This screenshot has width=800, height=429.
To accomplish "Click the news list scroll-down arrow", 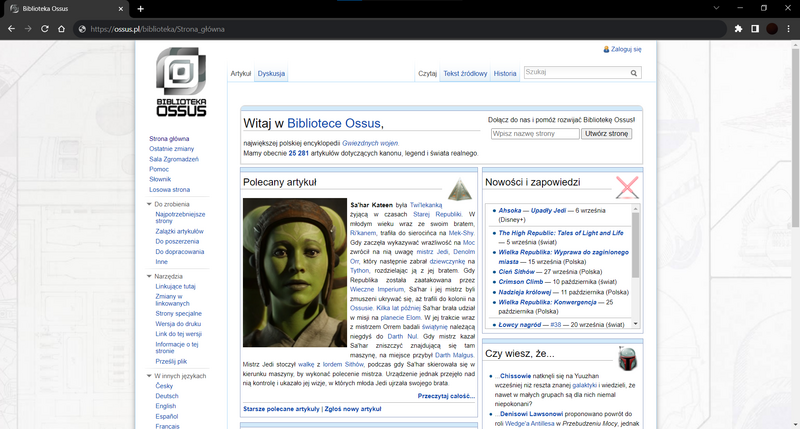I will coord(636,324).
